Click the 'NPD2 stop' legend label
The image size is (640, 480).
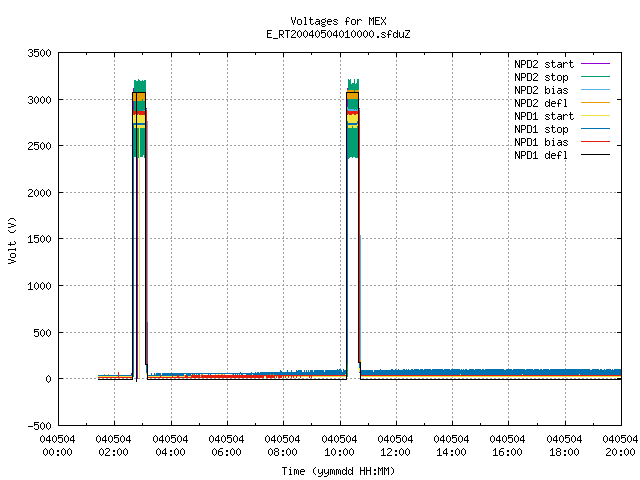541,77
